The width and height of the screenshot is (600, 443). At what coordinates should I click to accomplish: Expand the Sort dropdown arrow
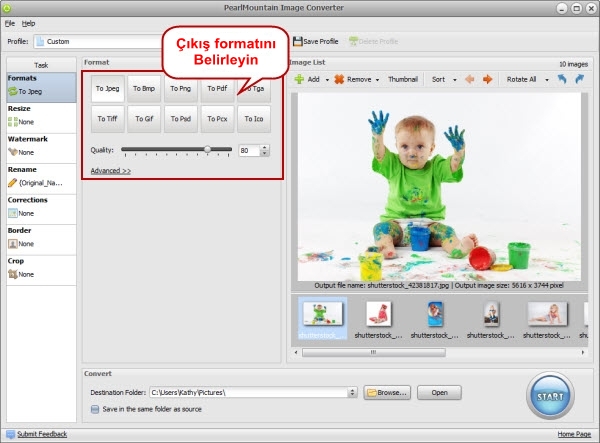tap(454, 79)
